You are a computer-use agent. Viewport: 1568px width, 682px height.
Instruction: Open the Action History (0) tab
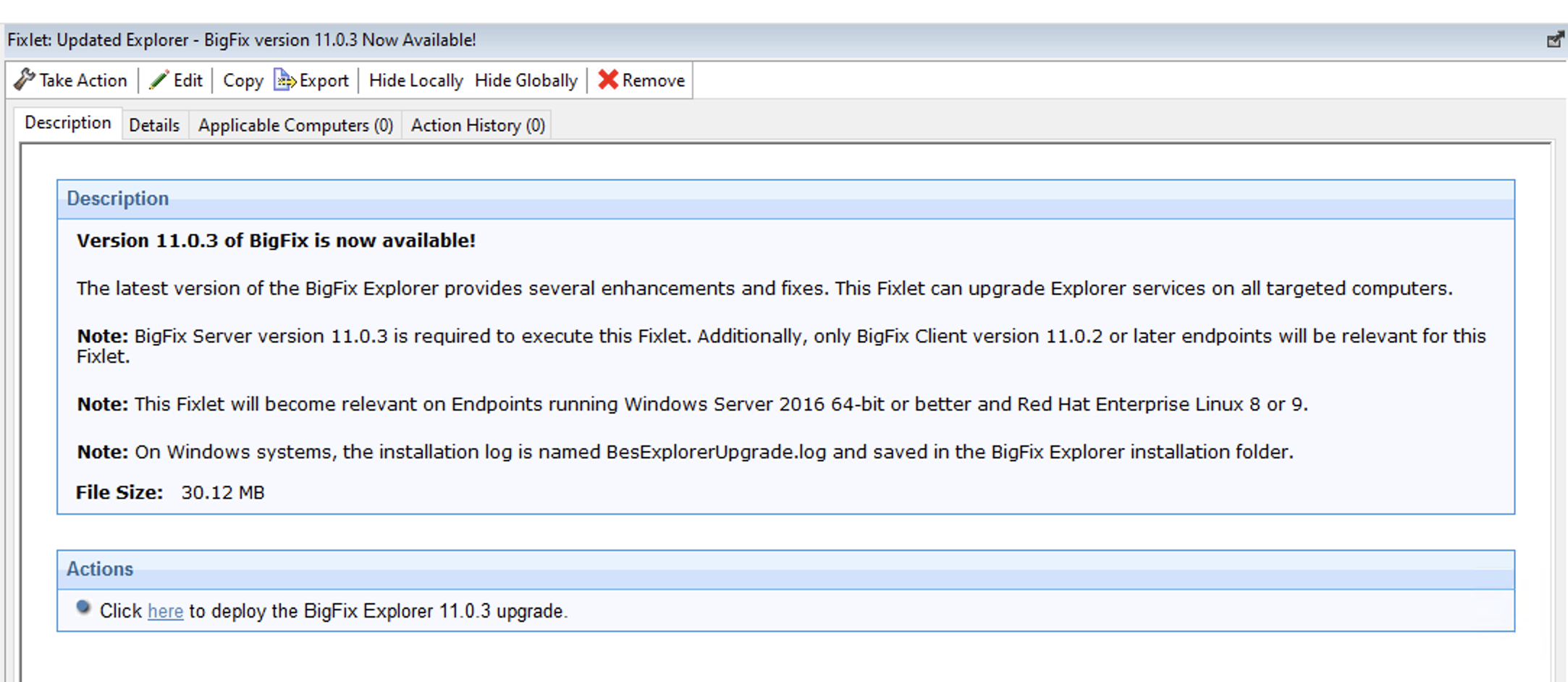[x=478, y=125]
